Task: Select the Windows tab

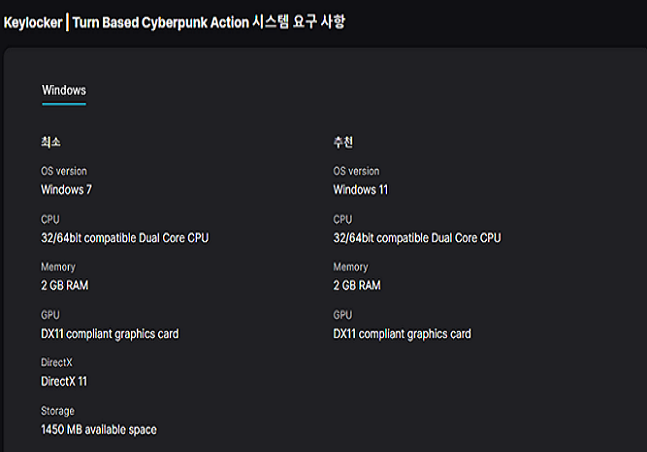Action: (64, 90)
